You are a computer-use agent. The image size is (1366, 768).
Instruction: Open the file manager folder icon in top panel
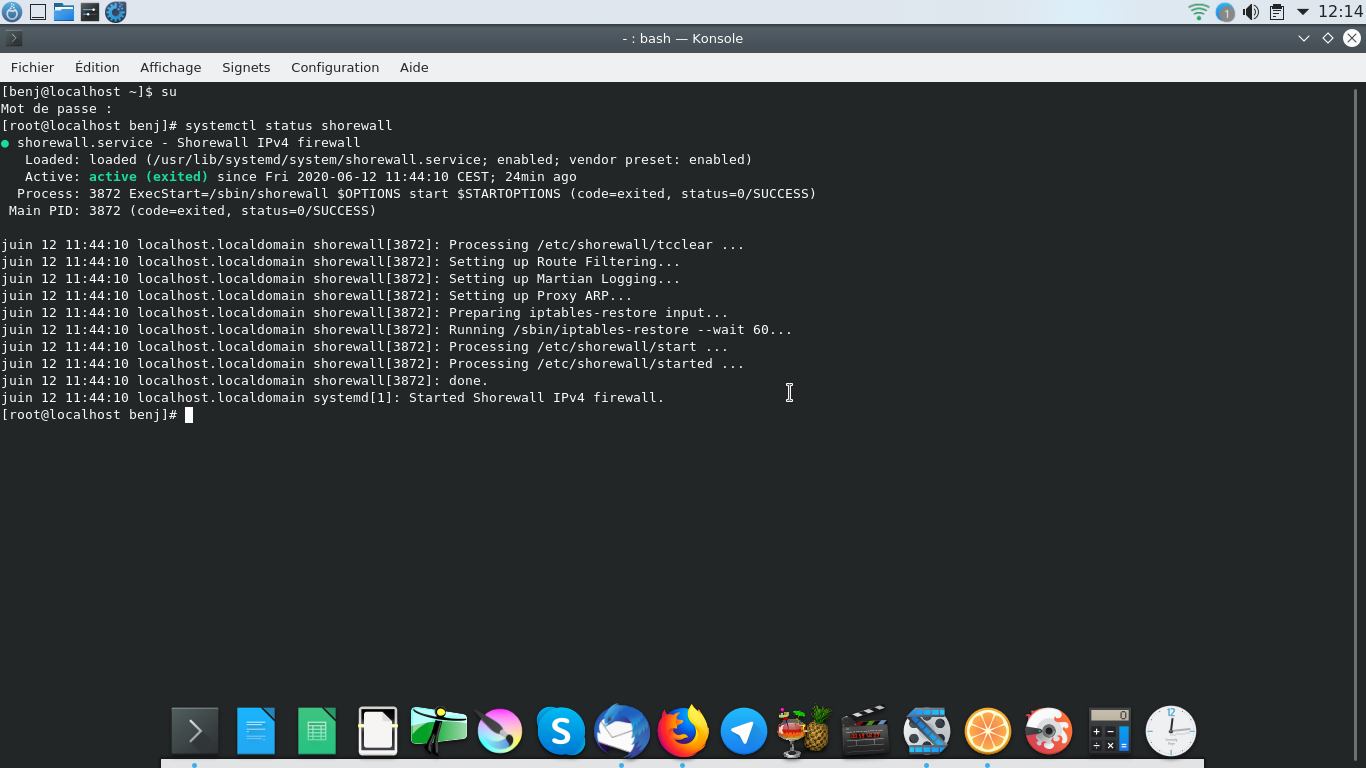63,12
